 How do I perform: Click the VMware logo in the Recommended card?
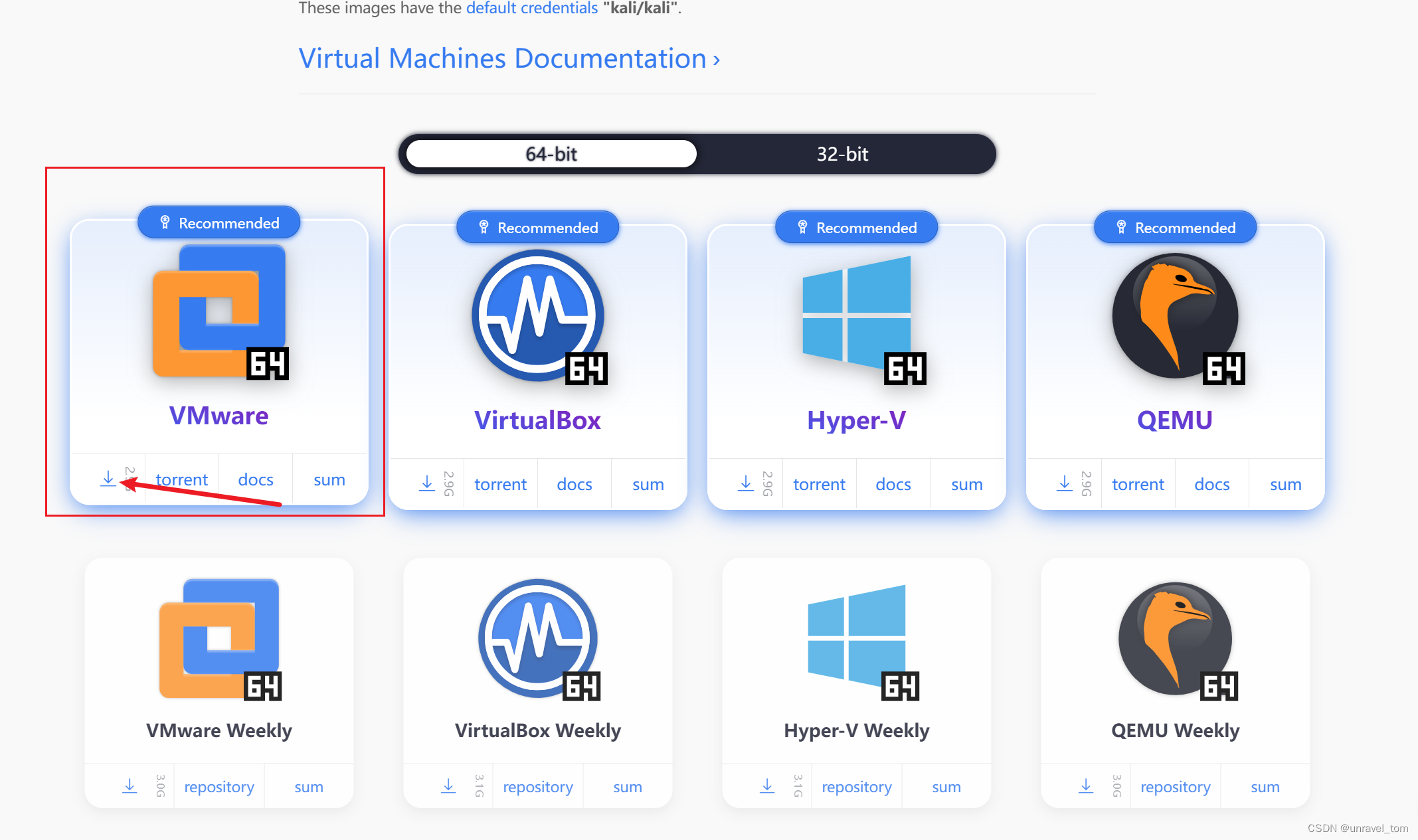tap(220, 312)
